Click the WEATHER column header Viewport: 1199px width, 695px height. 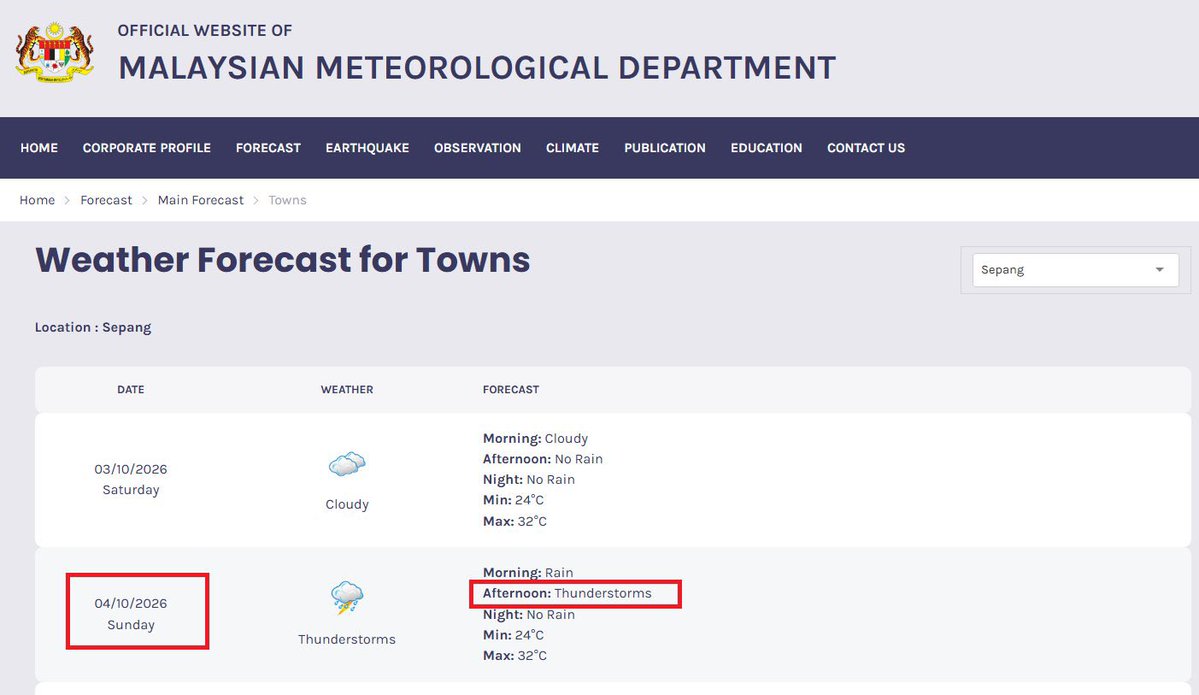tap(347, 390)
